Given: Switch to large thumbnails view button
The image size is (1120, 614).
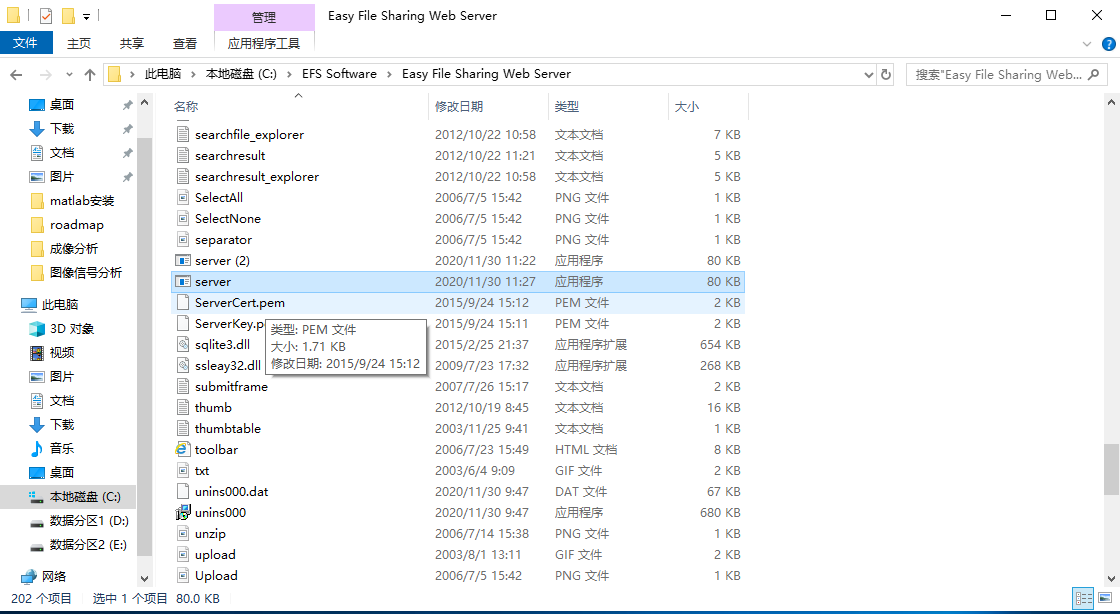Looking at the screenshot, I should 1106,598.
